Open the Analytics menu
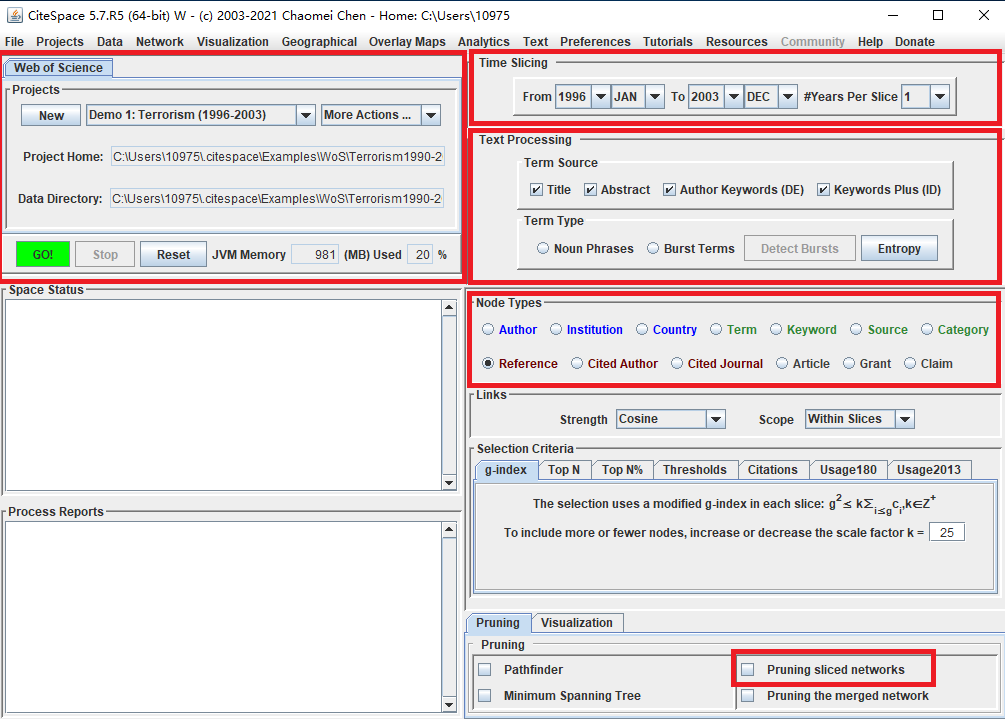 pyautogui.click(x=483, y=42)
